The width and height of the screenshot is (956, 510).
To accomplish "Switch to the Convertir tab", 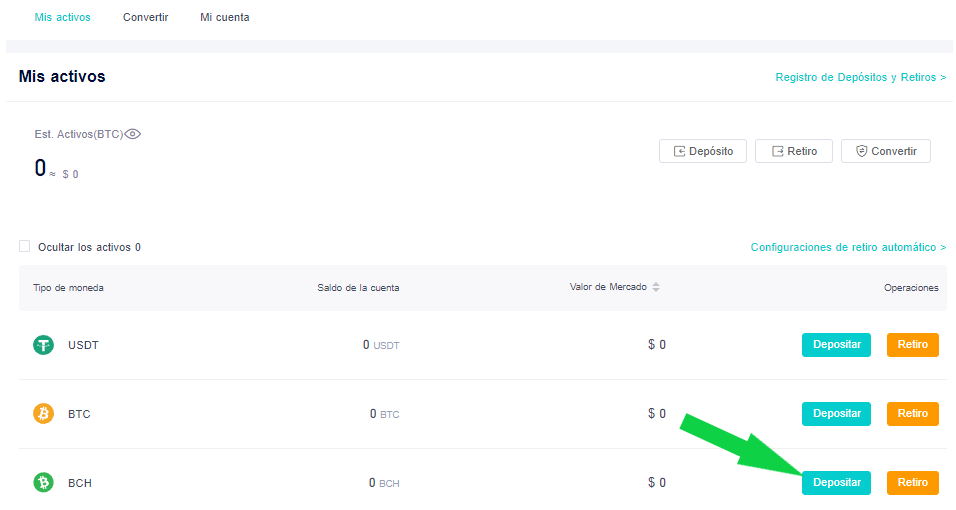I will [146, 18].
